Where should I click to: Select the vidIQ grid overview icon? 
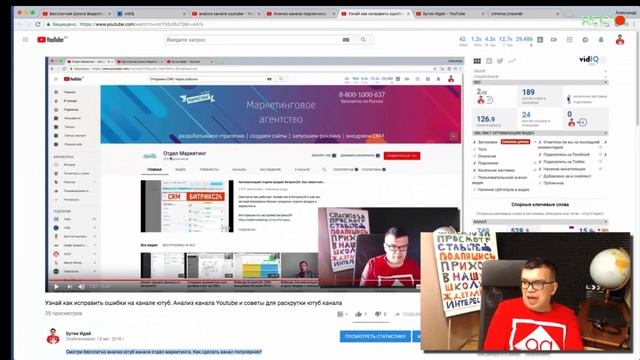click(477, 61)
